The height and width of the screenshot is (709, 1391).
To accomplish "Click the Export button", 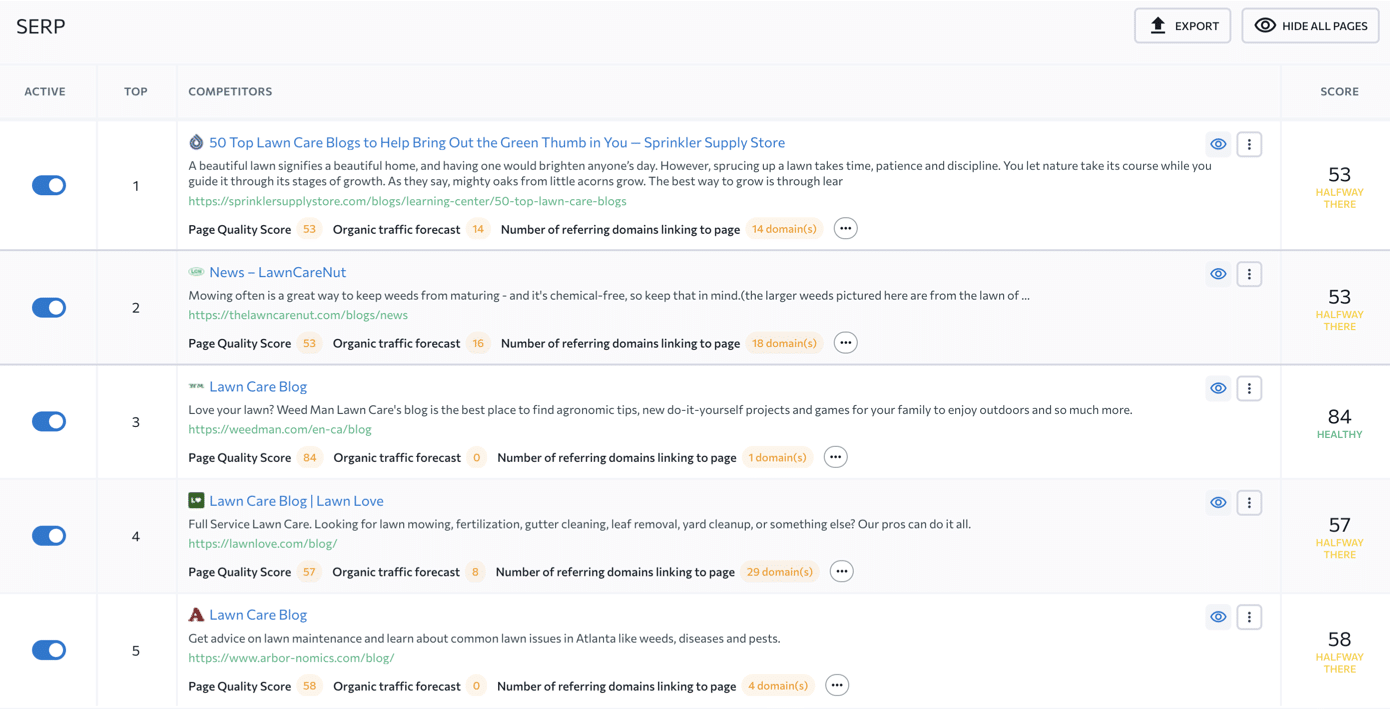I will 1182,26.
